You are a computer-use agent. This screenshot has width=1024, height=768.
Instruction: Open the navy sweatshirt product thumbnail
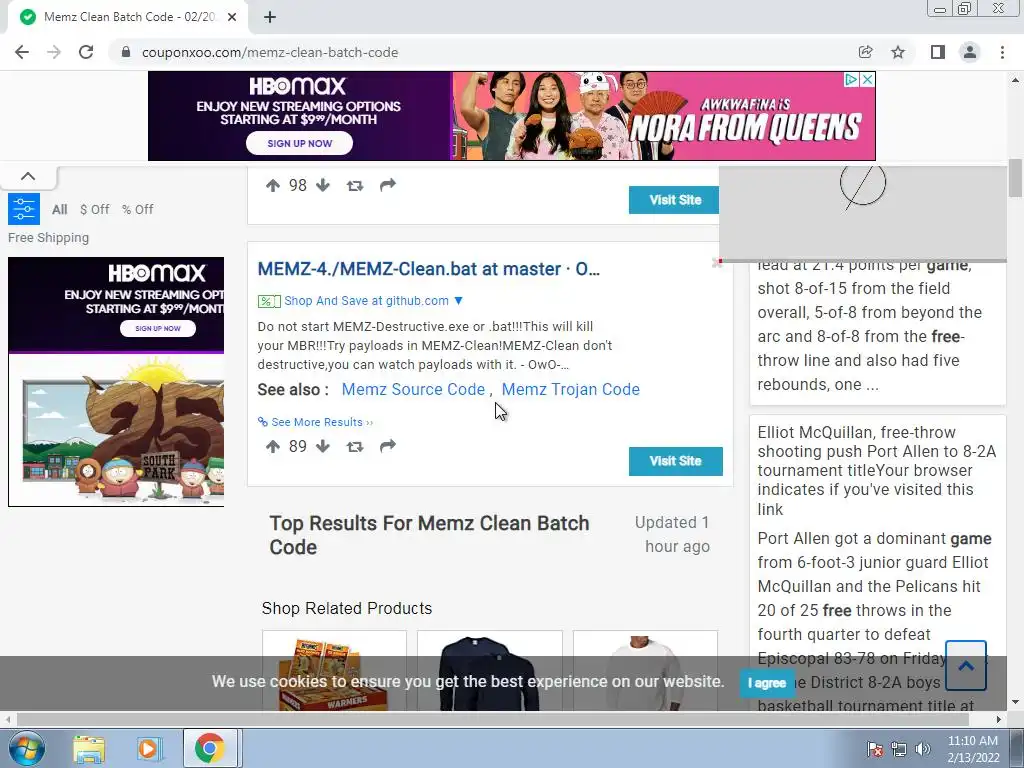pos(490,671)
